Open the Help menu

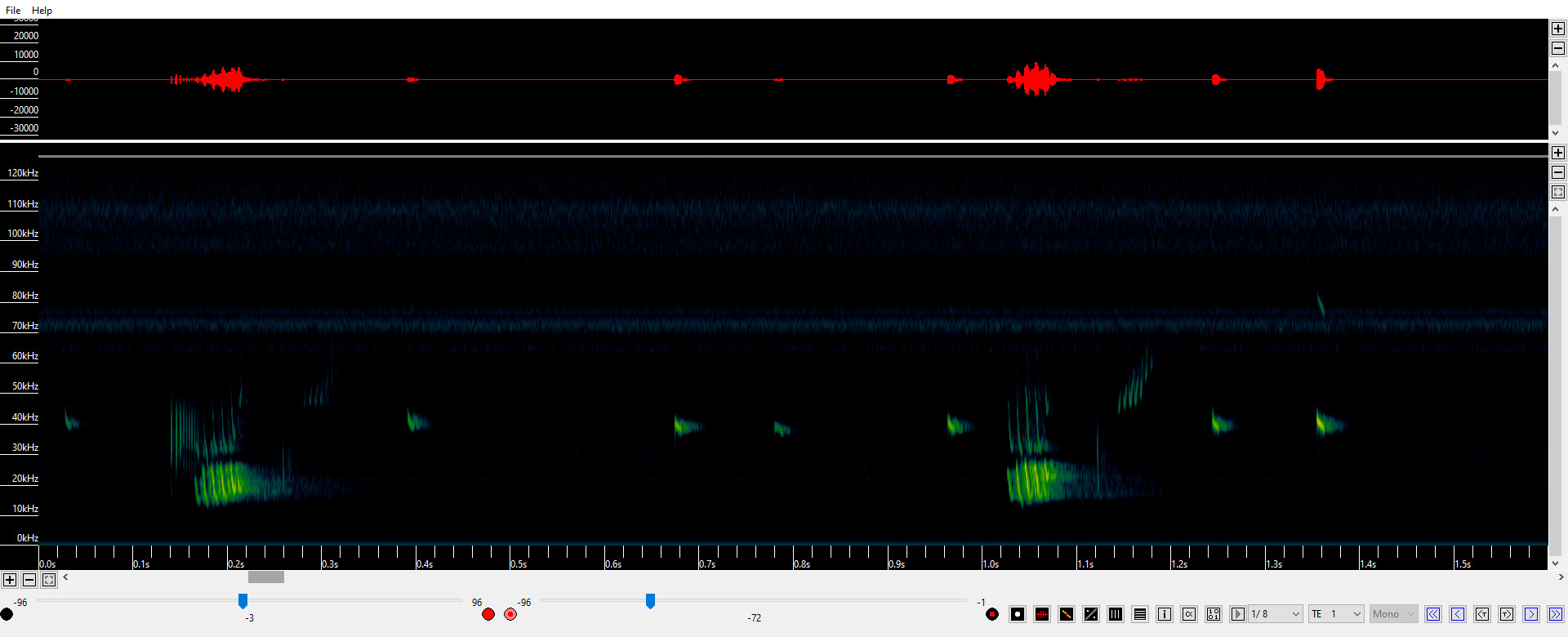[x=42, y=11]
